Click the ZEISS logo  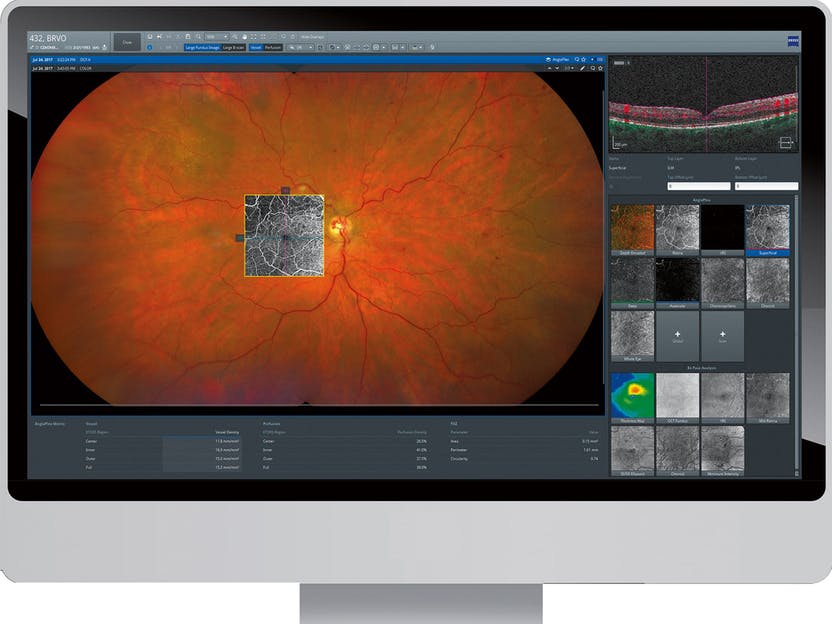click(x=793, y=41)
